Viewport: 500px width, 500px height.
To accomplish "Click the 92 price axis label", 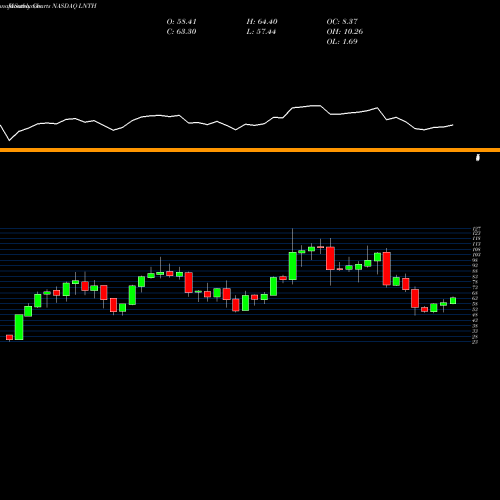I will point(475,266).
